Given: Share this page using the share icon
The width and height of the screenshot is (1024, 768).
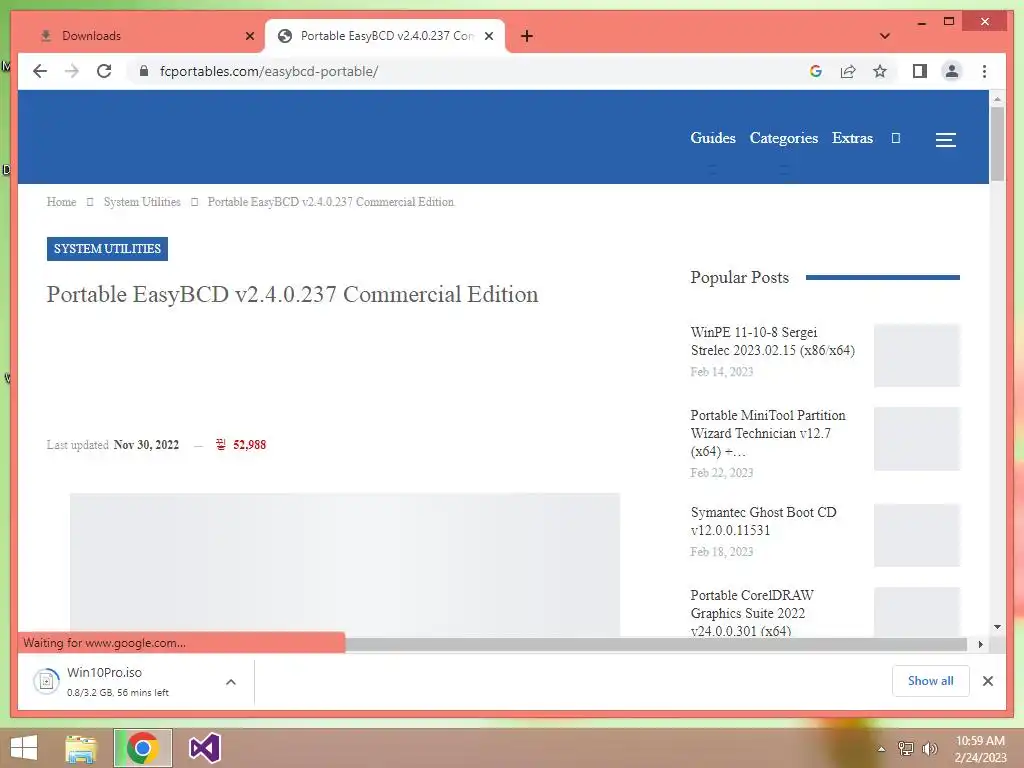Looking at the screenshot, I should point(848,71).
